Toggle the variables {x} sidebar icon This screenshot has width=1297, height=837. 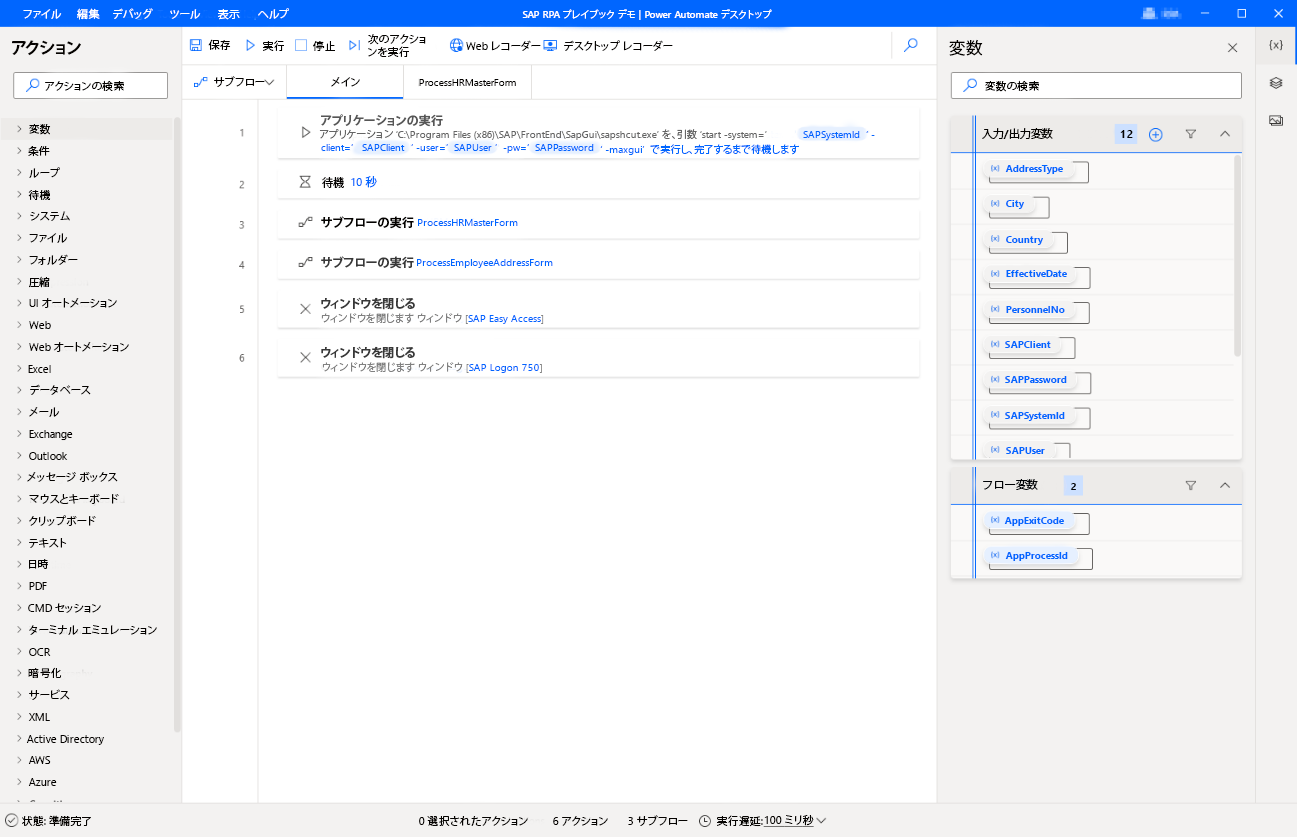(x=1276, y=46)
